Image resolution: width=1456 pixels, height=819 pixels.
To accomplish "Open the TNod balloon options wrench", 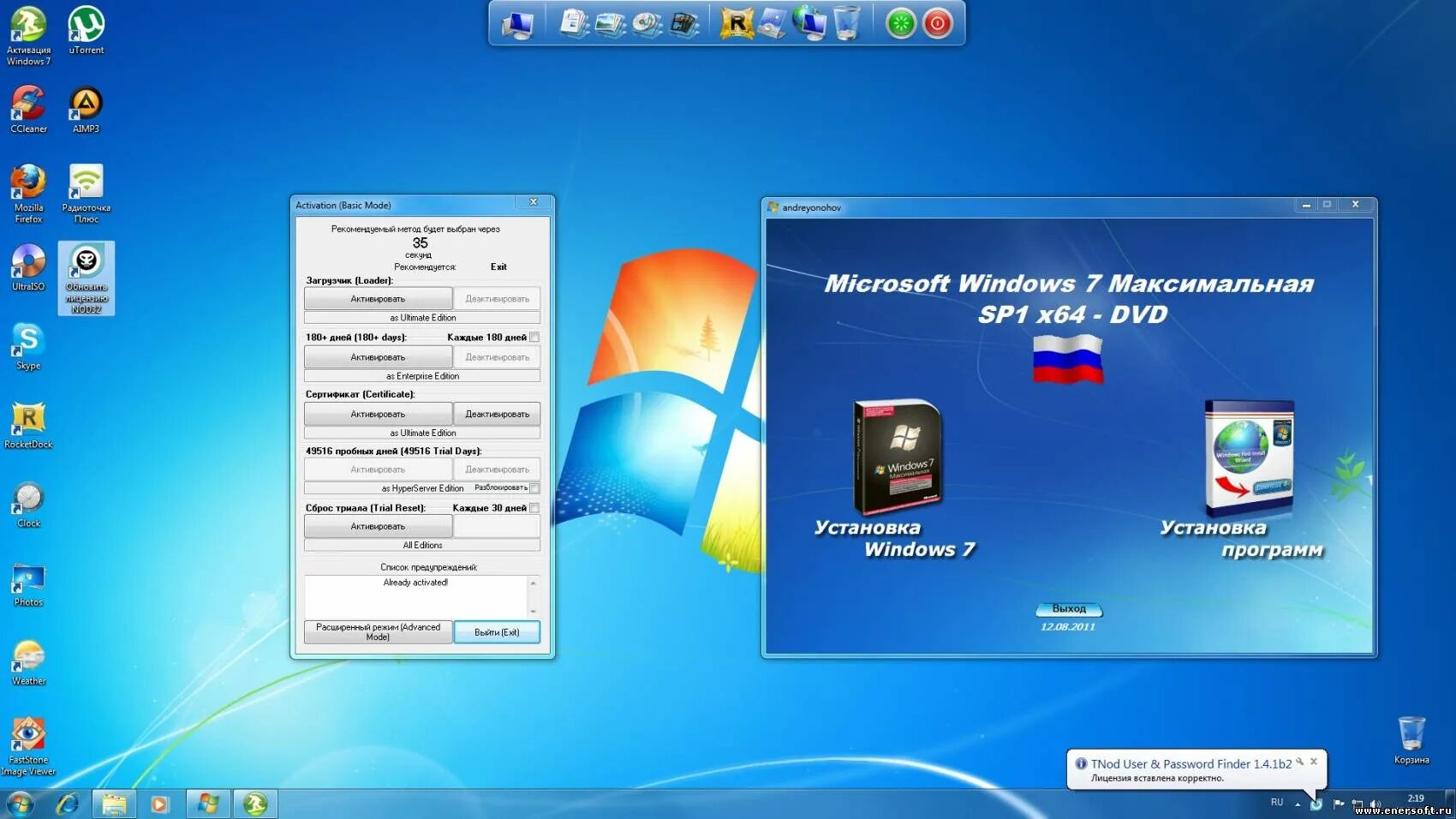I will tap(1300, 762).
